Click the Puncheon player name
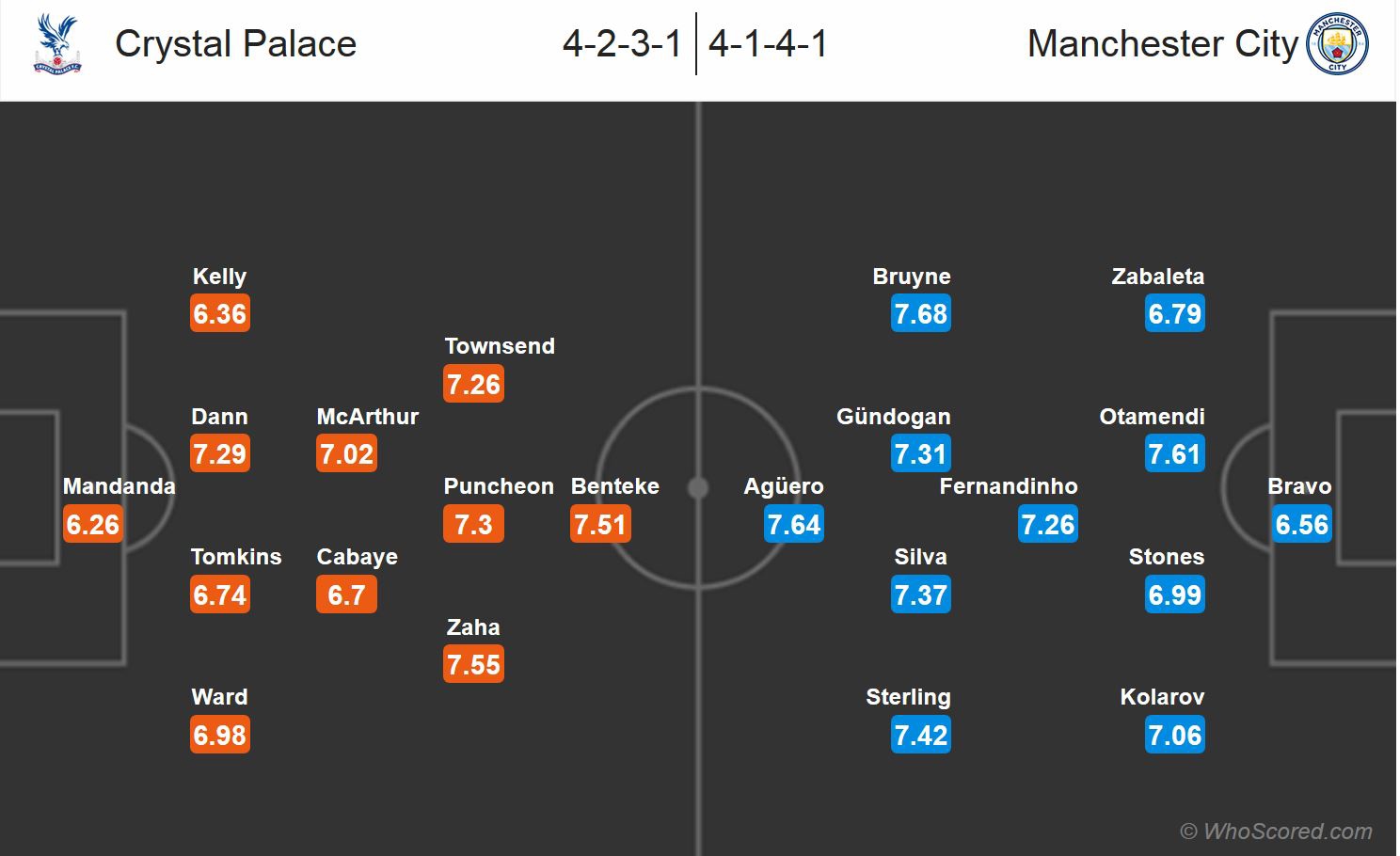The image size is (1400, 856). coord(499,486)
